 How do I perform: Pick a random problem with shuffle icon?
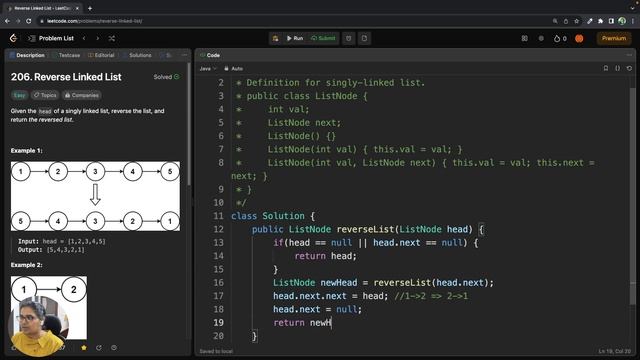click(111, 38)
